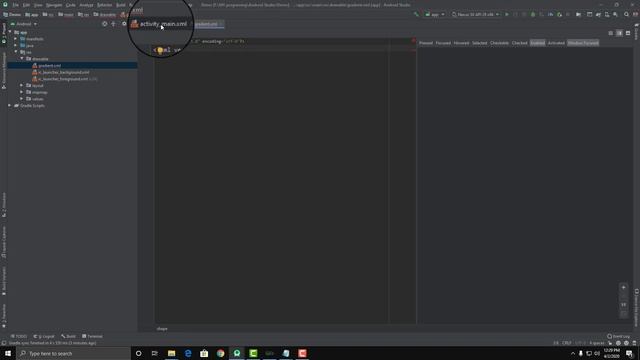Image resolution: width=640 pixels, height=360 pixels.
Task: Open the File menu
Action: pyautogui.click(x=16, y=5)
